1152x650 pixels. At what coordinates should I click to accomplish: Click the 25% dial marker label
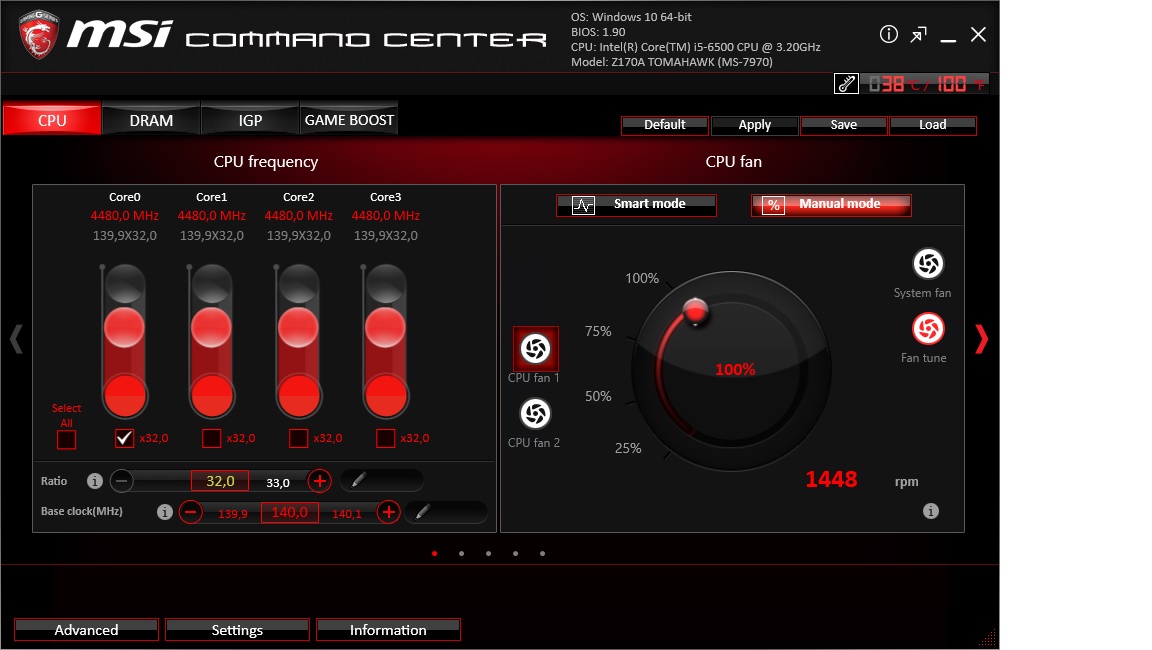[628, 448]
